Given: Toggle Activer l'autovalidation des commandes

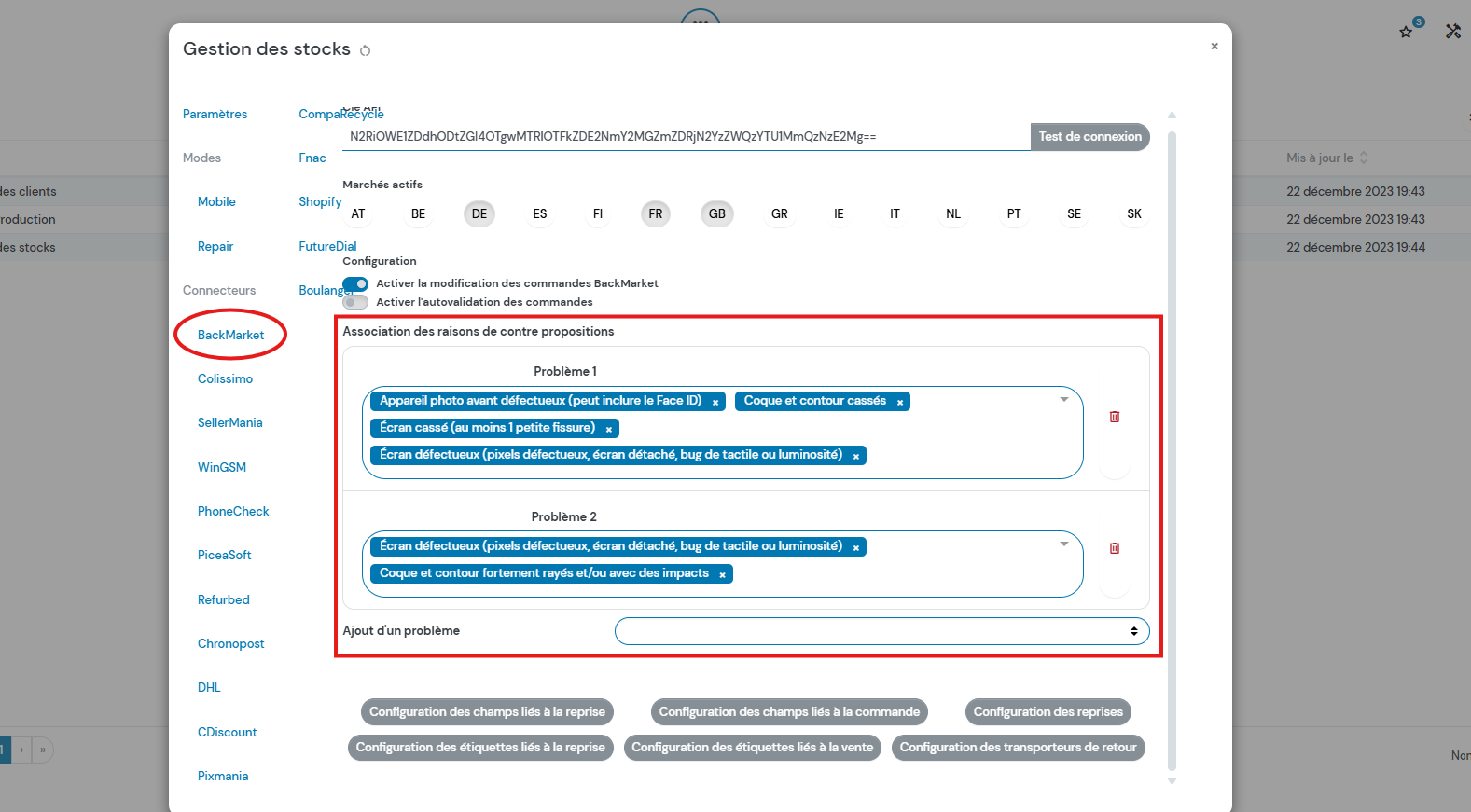Looking at the screenshot, I should click(x=355, y=302).
